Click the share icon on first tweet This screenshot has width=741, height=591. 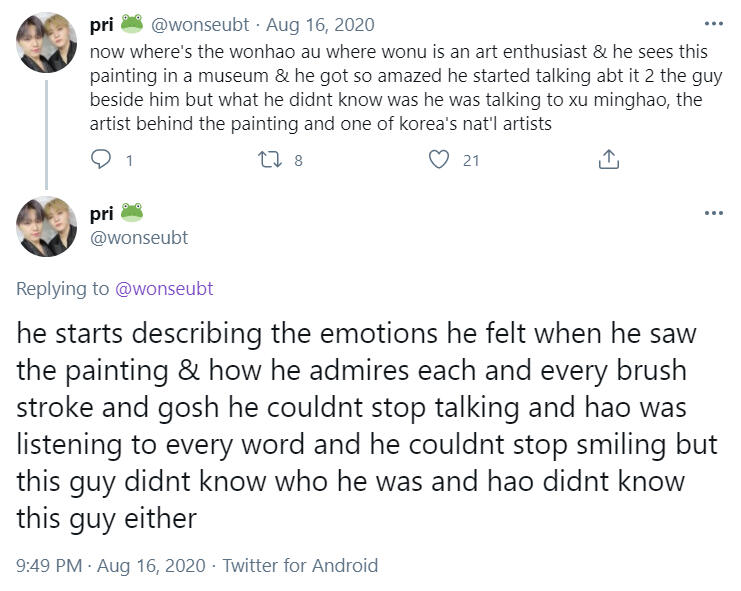[608, 159]
